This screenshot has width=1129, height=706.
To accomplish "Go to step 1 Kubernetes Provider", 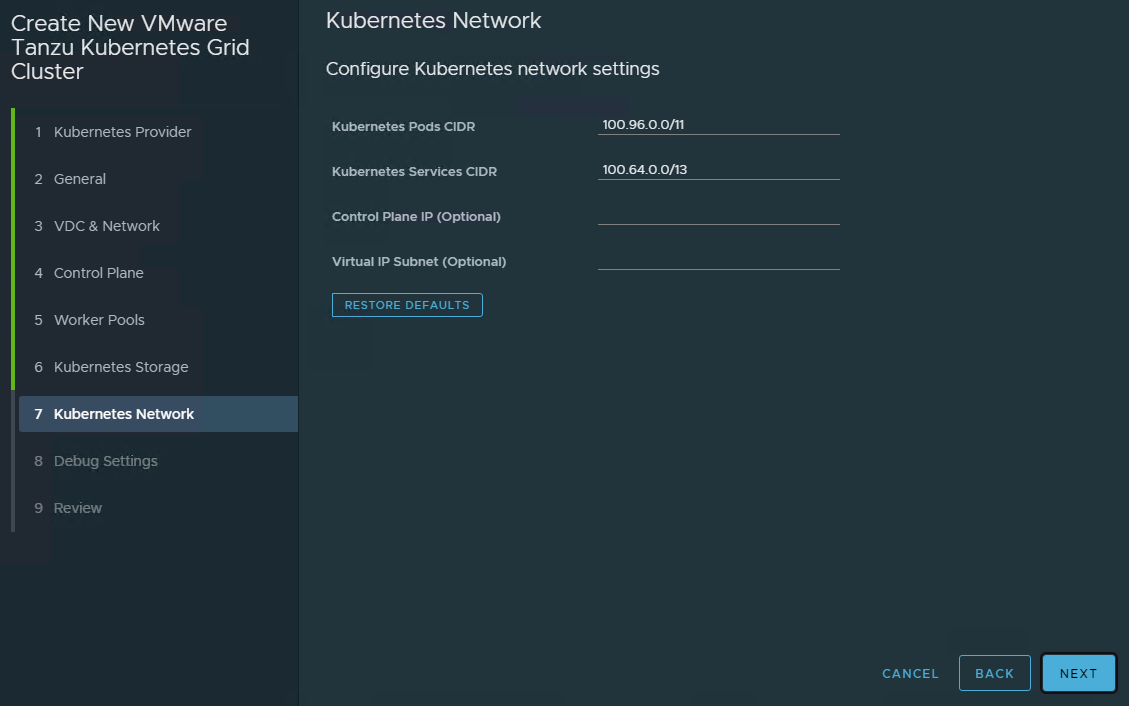I will (122, 132).
